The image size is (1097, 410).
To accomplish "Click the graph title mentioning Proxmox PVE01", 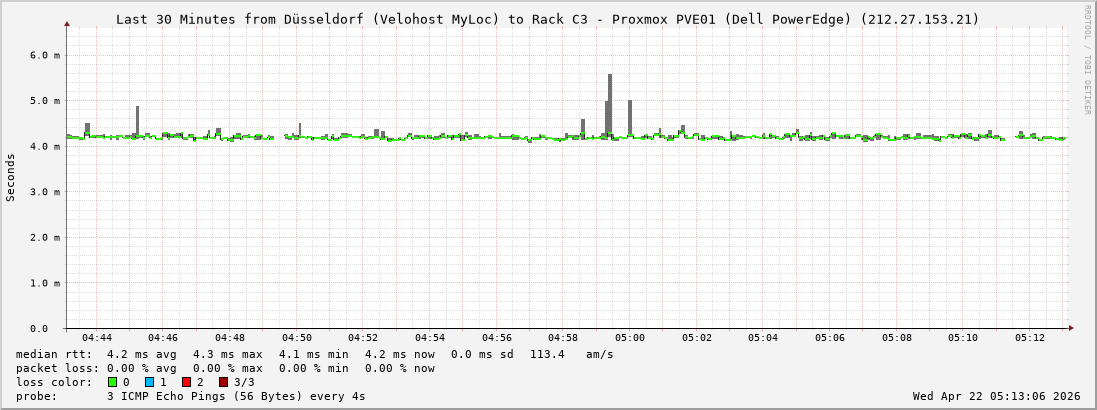I will click(x=547, y=19).
